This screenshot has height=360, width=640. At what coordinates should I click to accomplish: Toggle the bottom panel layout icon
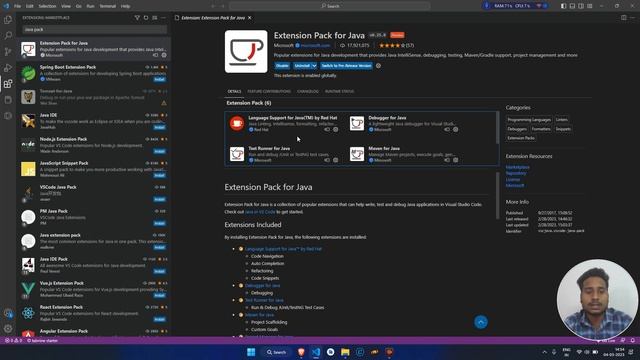coord(572,6)
